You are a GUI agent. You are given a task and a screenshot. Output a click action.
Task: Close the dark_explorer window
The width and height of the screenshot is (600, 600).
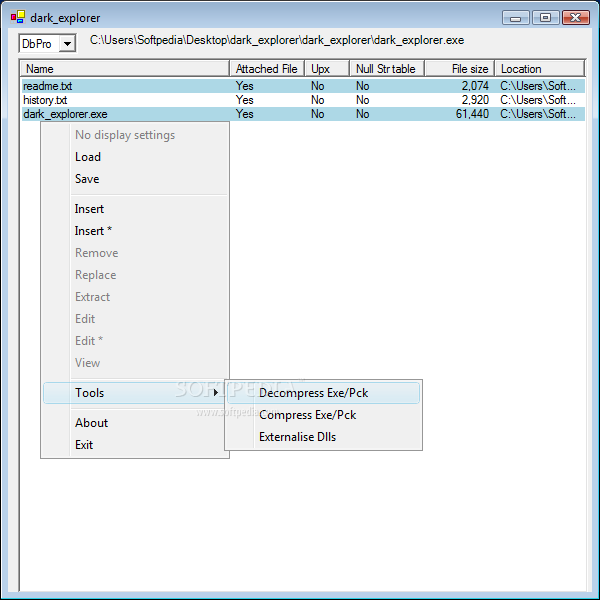pyautogui.click(x=576, y=18)
